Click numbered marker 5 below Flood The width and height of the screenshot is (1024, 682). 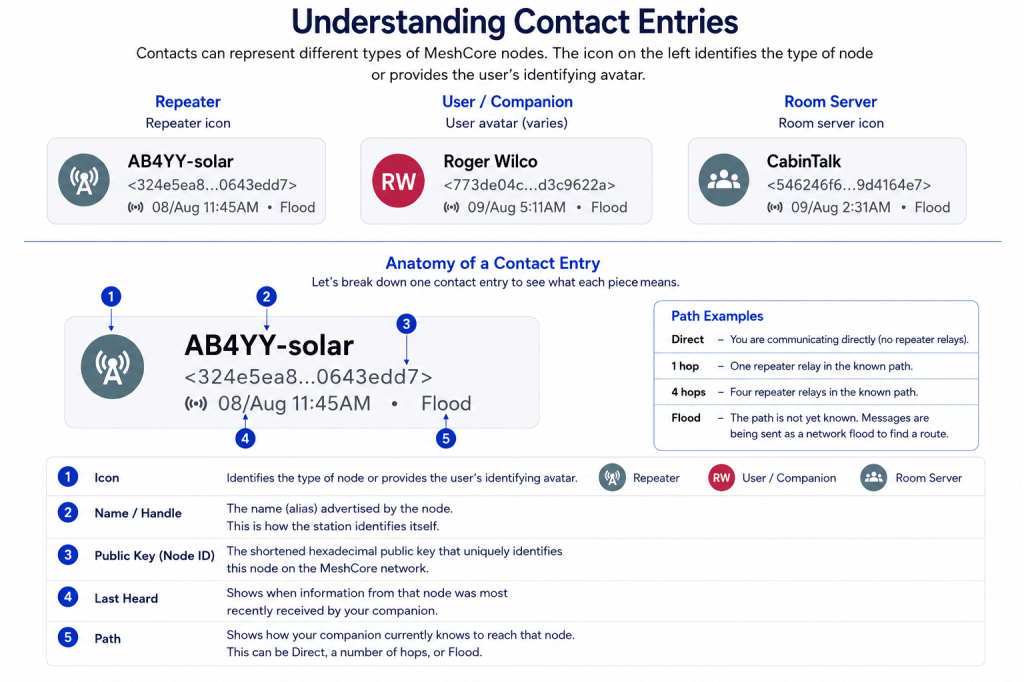click(x=446, y=438)
